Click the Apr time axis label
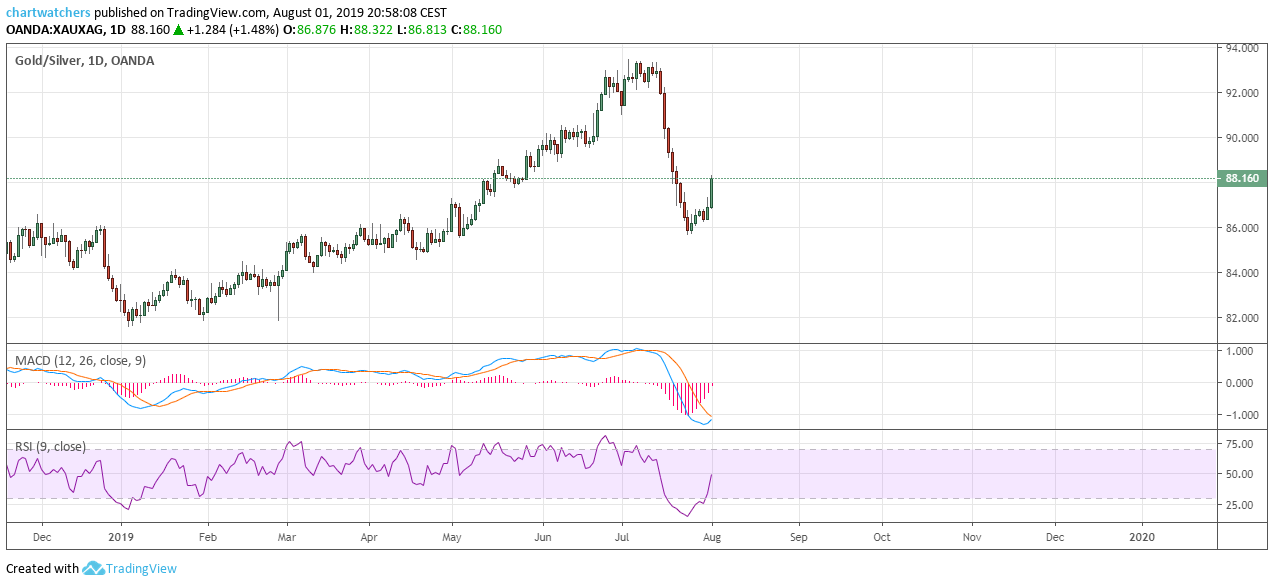The width and height of the screenshot is (1274, 586). (369, 536)
